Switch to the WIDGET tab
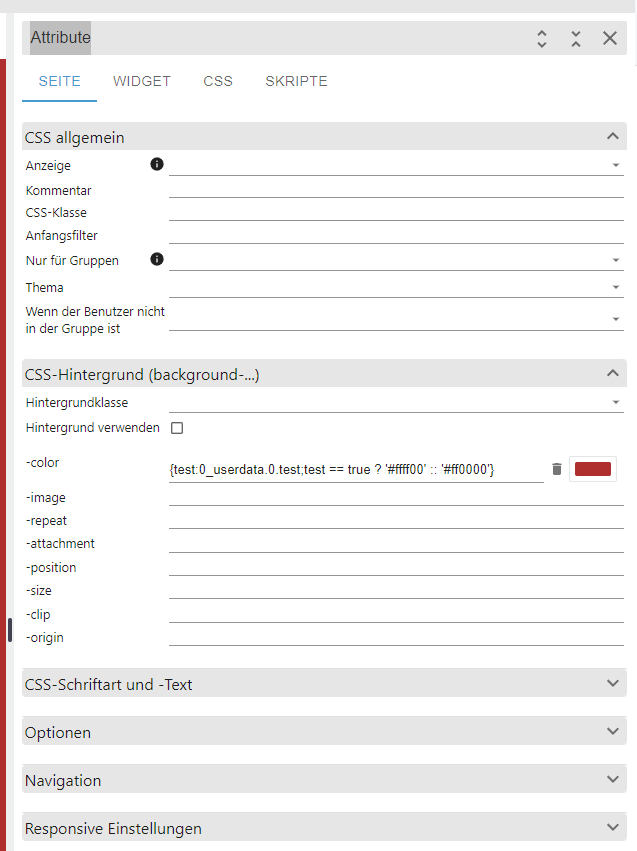The image size is (637, 851). (141, 81)
